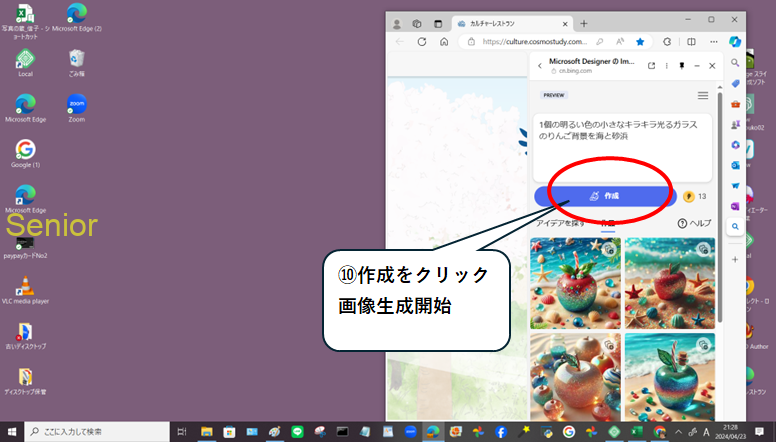Click the Edge address bar URL

[534, 42]
